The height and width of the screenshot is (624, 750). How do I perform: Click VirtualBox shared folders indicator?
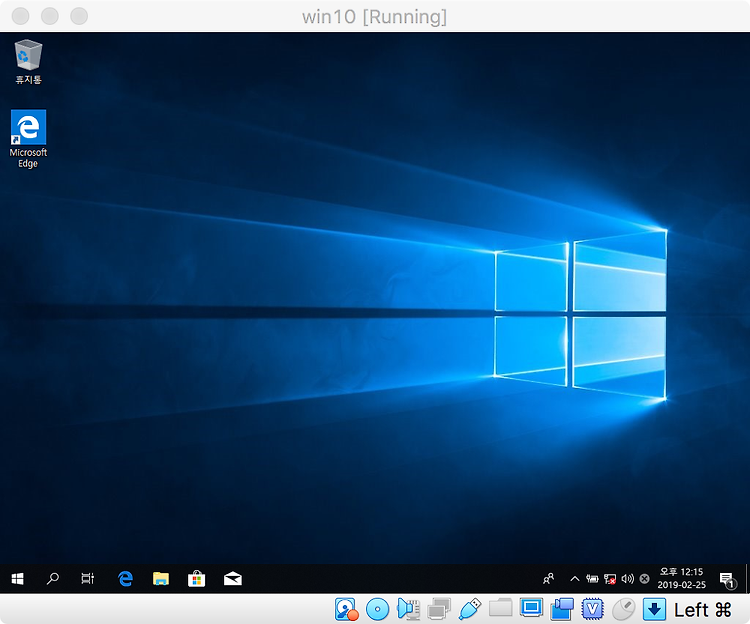click(x=500, y=608)
